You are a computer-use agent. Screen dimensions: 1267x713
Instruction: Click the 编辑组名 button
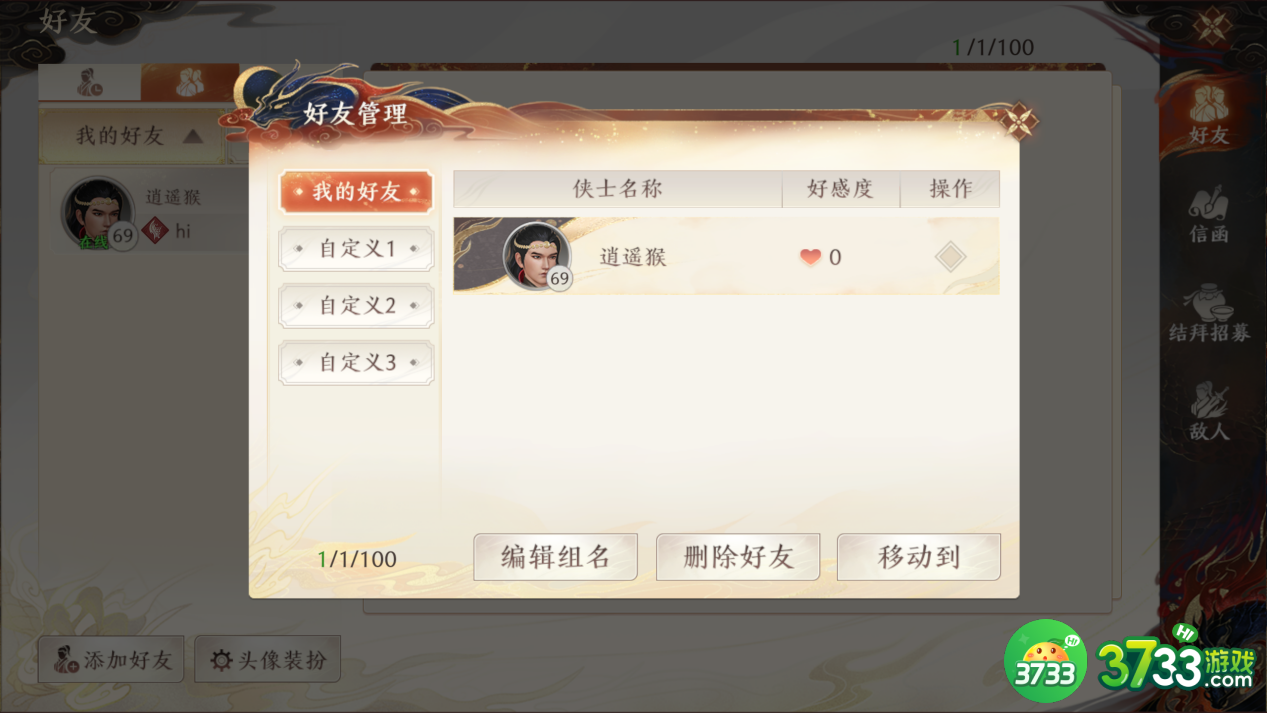[555, 557]
